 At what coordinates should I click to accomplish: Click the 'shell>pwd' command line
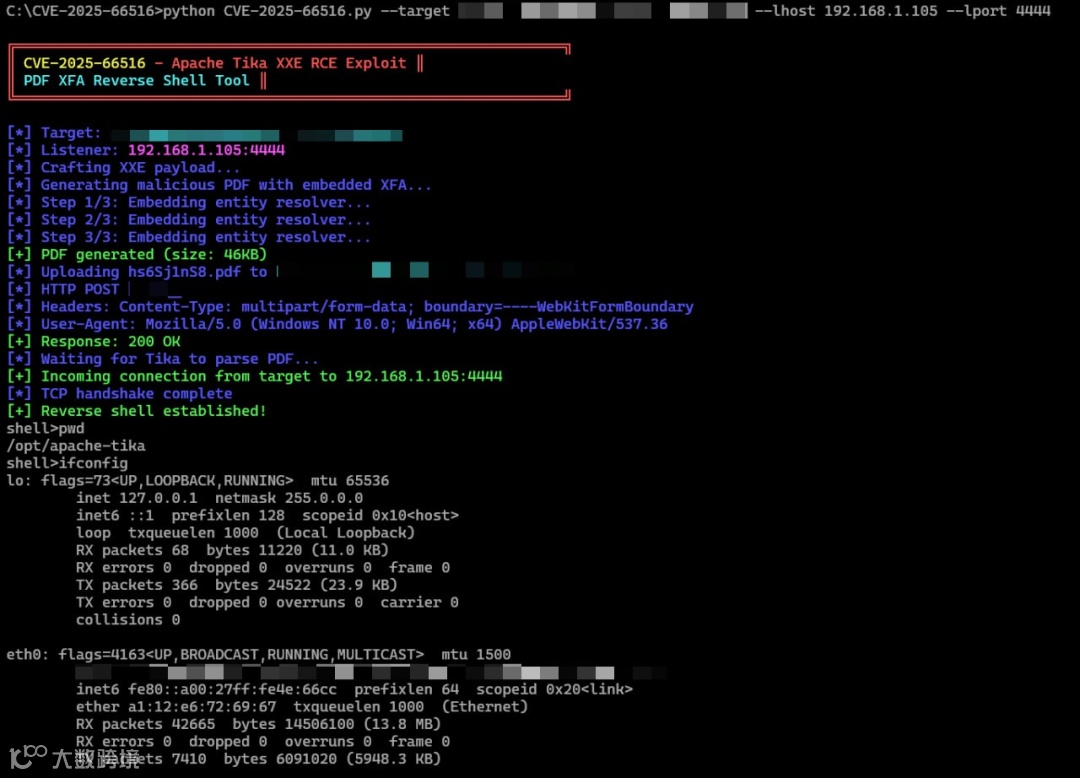45,428
